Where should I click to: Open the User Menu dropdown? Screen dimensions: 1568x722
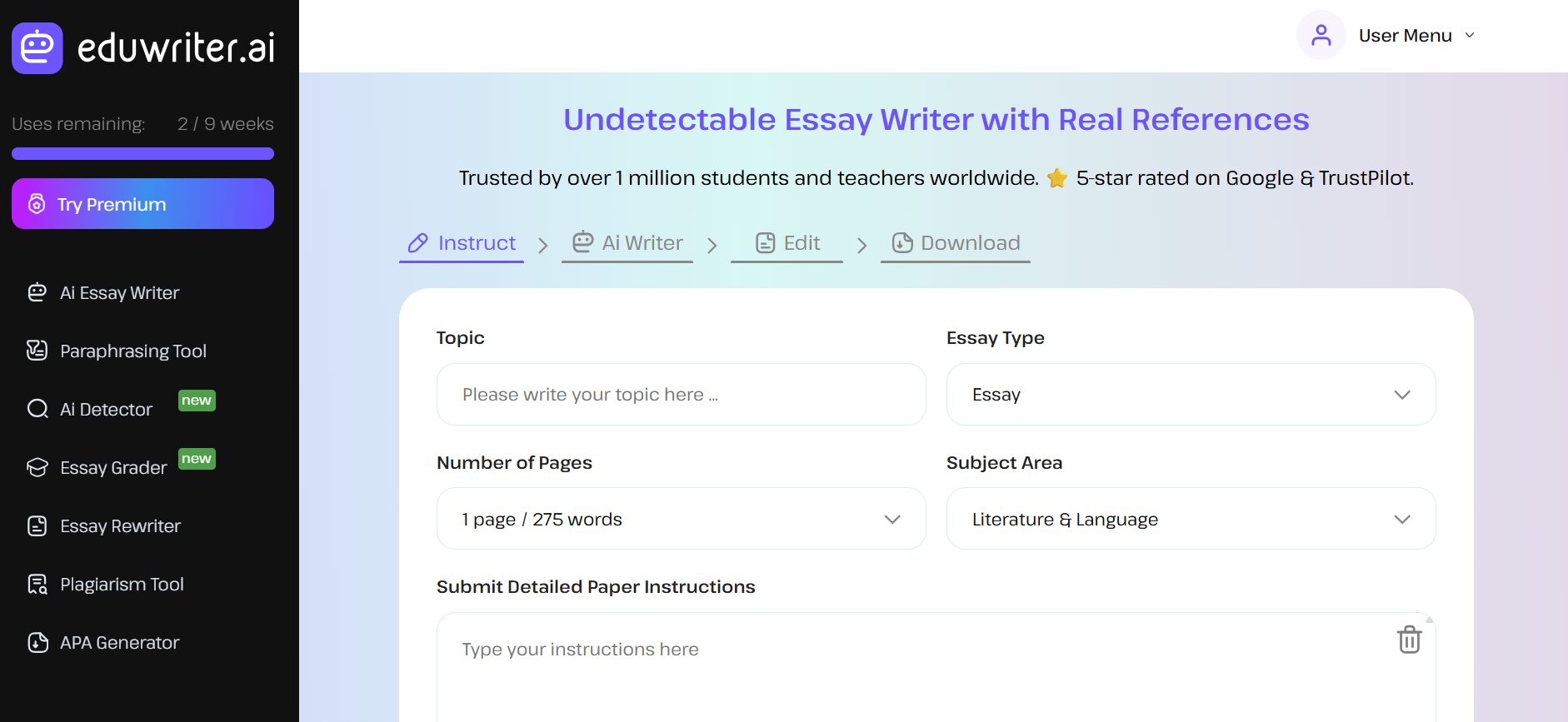pos(1386,35)
